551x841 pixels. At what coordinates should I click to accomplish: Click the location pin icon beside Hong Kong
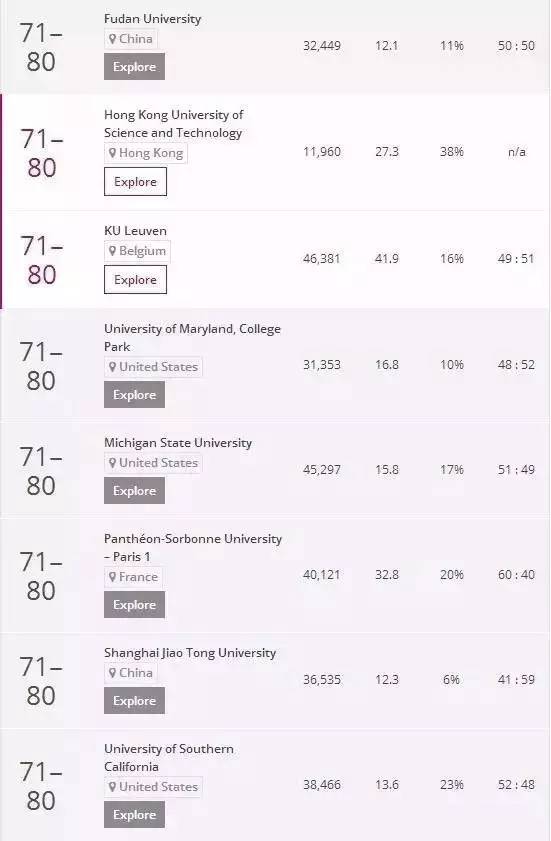112,153
